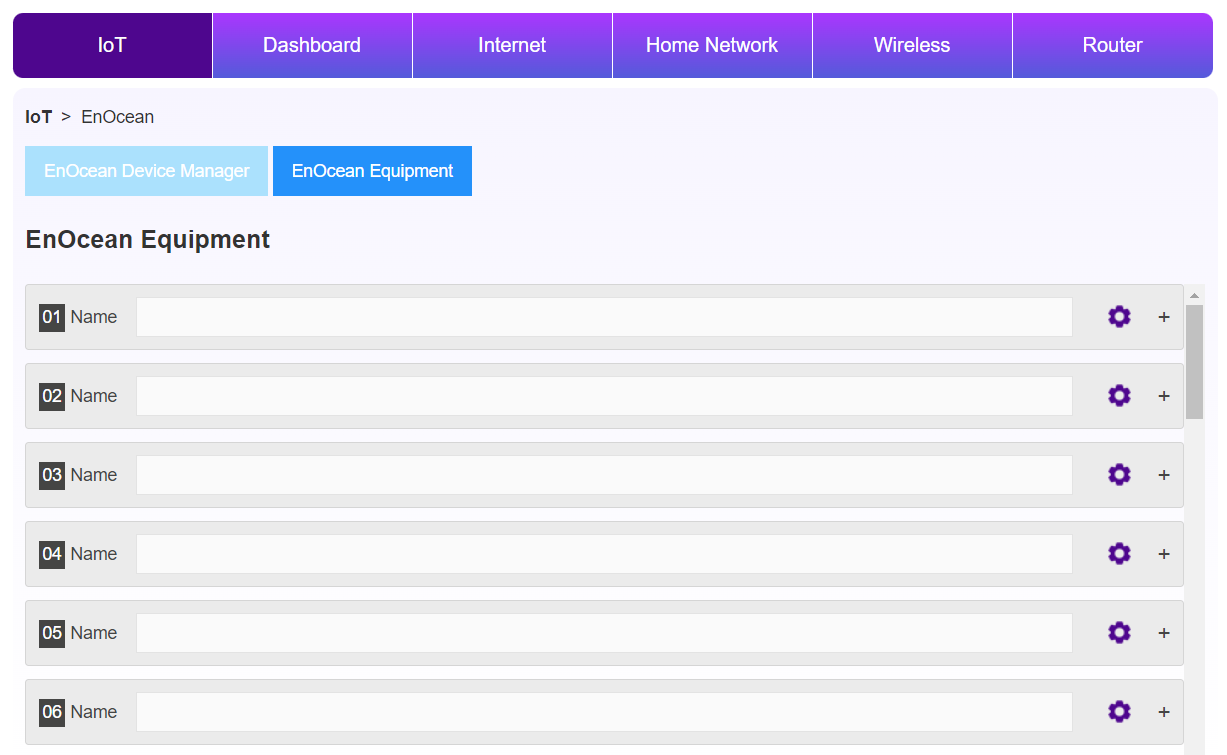Image resolution: width=1227 pixels, height=755 pixels.
Task: Open settings gear for equipment 03
Action: pyautogui.click(x=1119, y=475)
